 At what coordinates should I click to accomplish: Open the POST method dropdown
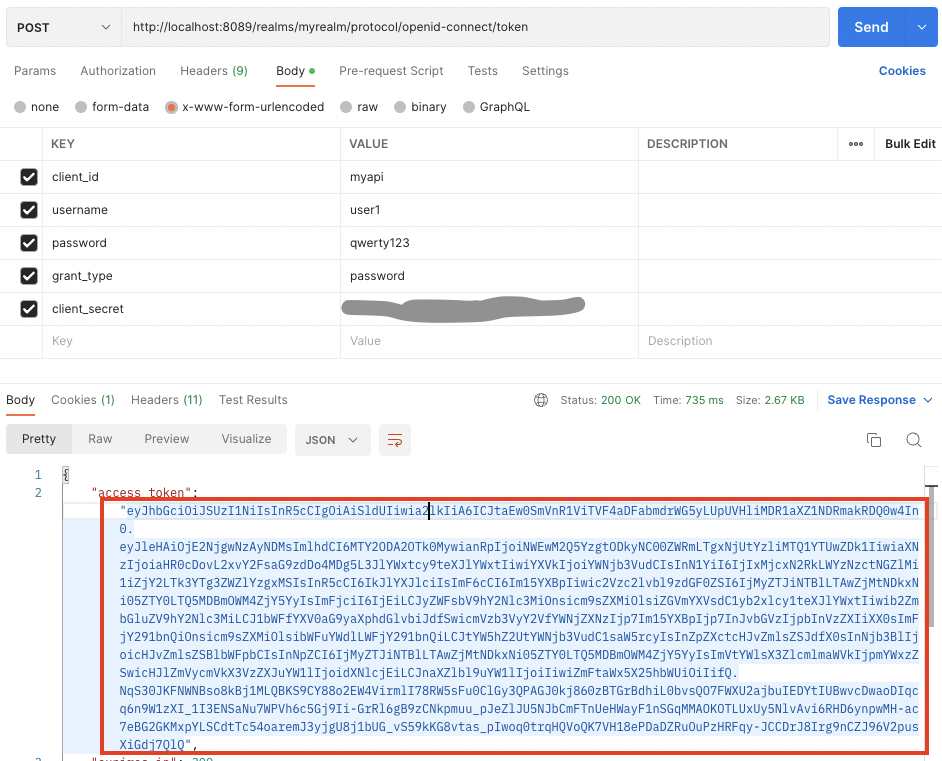click(63, 27)
